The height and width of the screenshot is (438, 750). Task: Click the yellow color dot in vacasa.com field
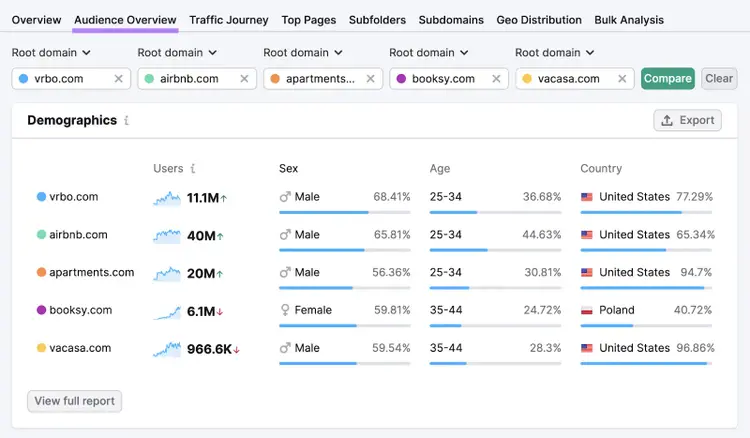point(527,78)
